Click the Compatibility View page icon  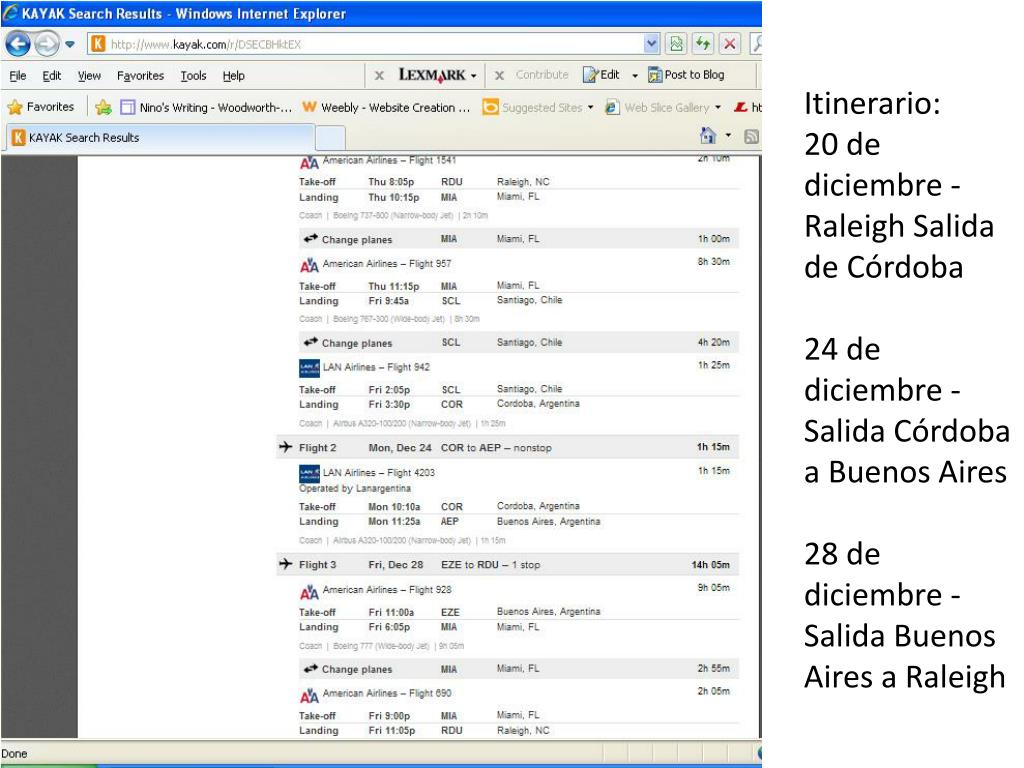point(676,44)
